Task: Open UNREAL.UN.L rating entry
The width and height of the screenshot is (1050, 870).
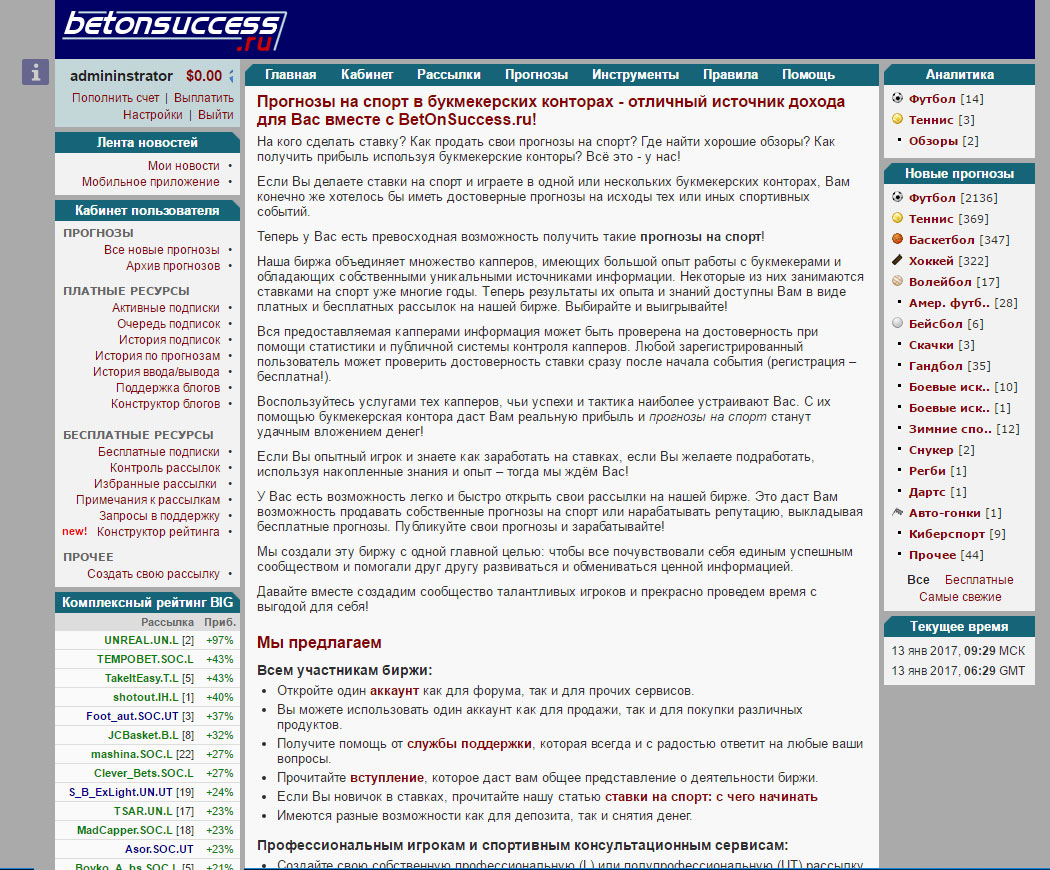Action: point(141,640)
